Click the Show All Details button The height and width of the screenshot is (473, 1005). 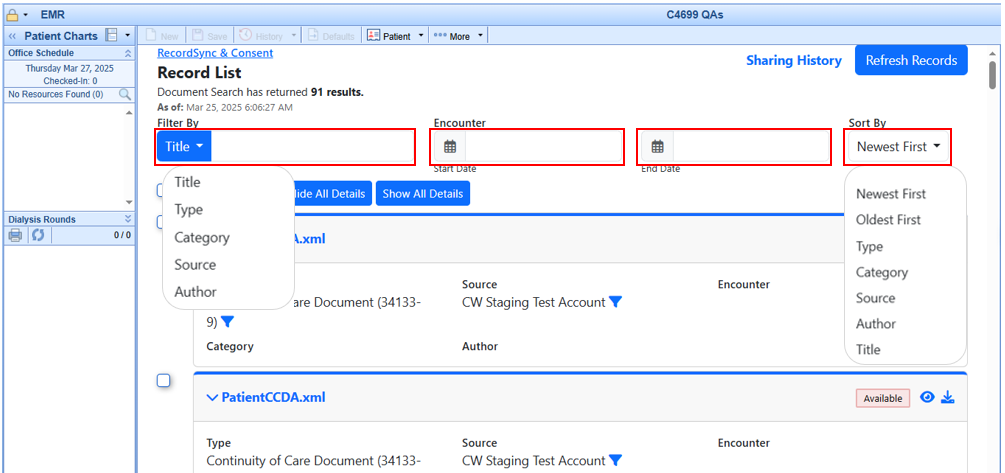point(423,194)
